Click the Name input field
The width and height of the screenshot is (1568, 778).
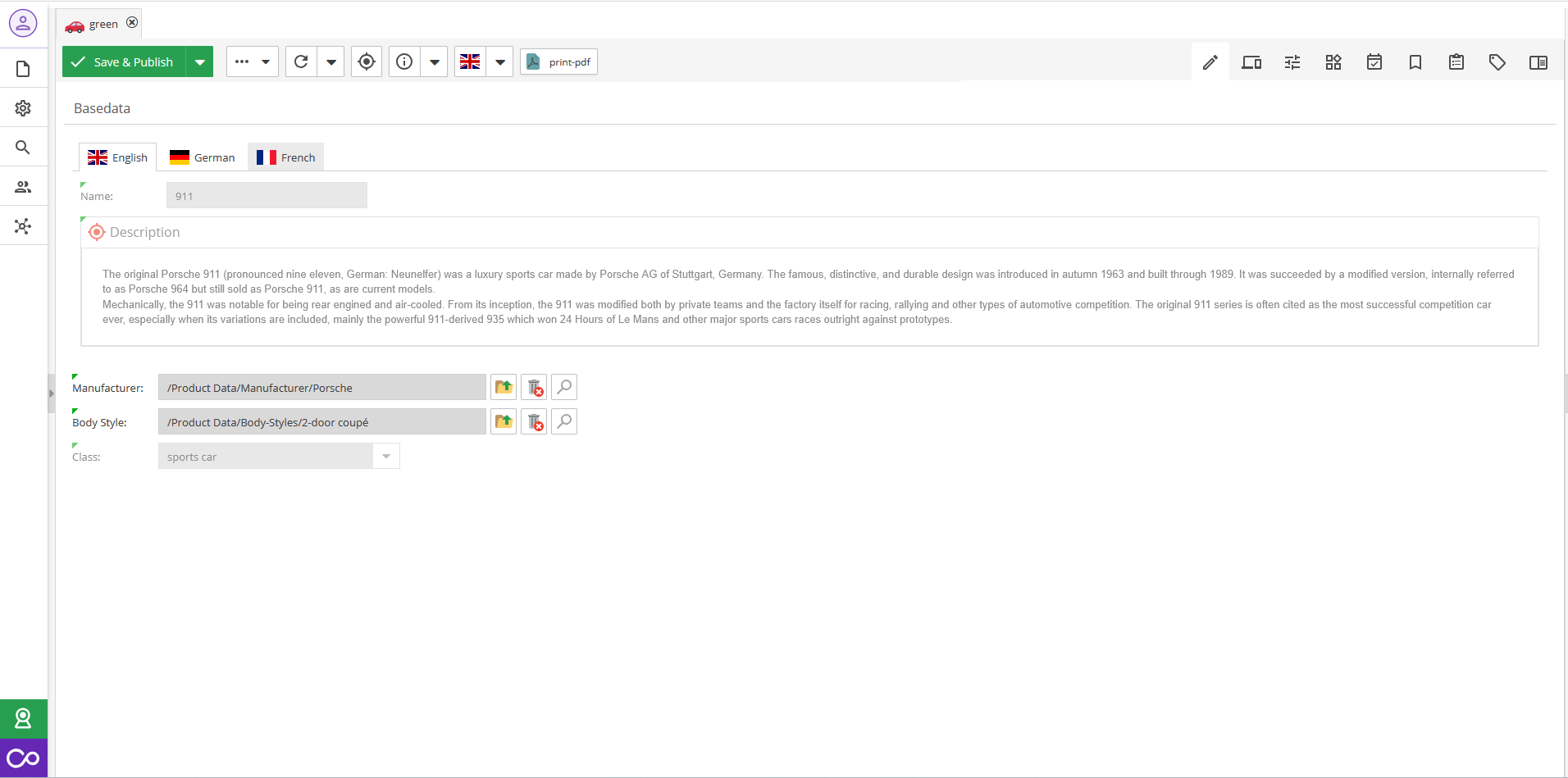[267, 196]
